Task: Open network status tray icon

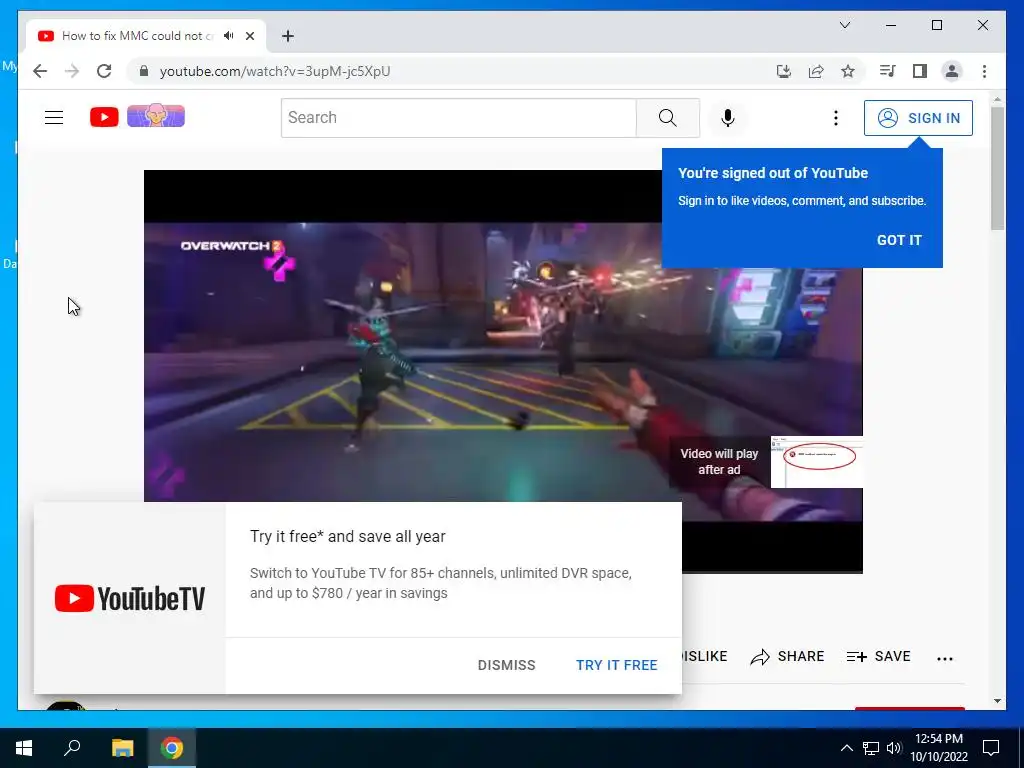Action: (x=871, y=748)
